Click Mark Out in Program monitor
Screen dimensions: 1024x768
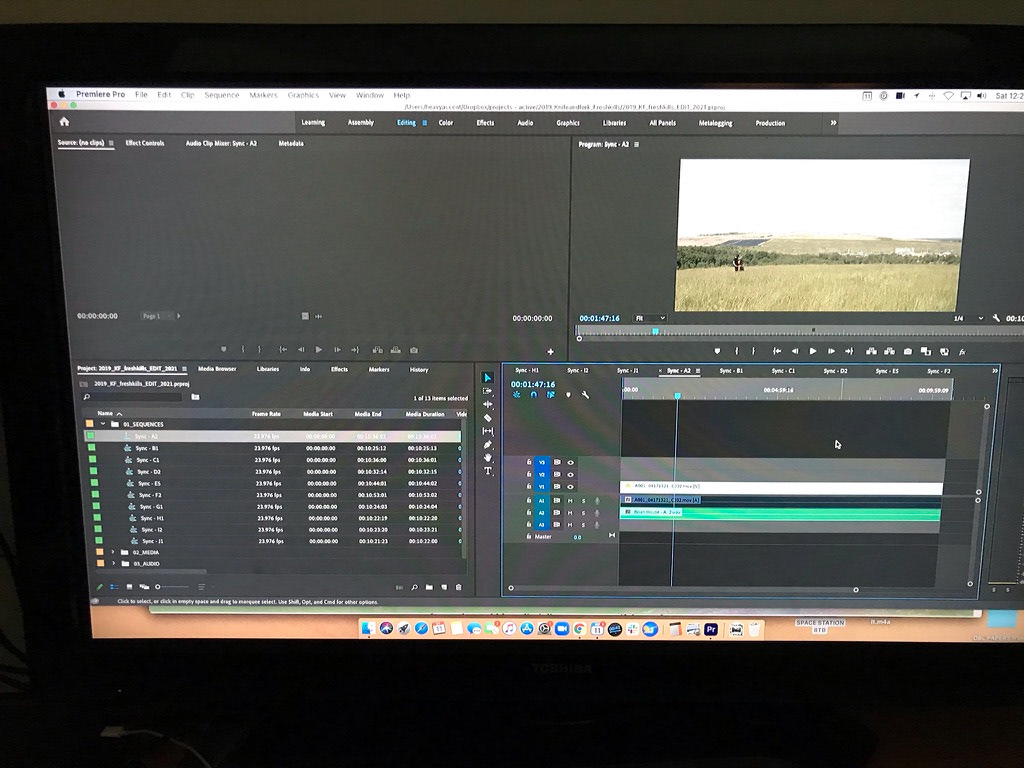753,351
